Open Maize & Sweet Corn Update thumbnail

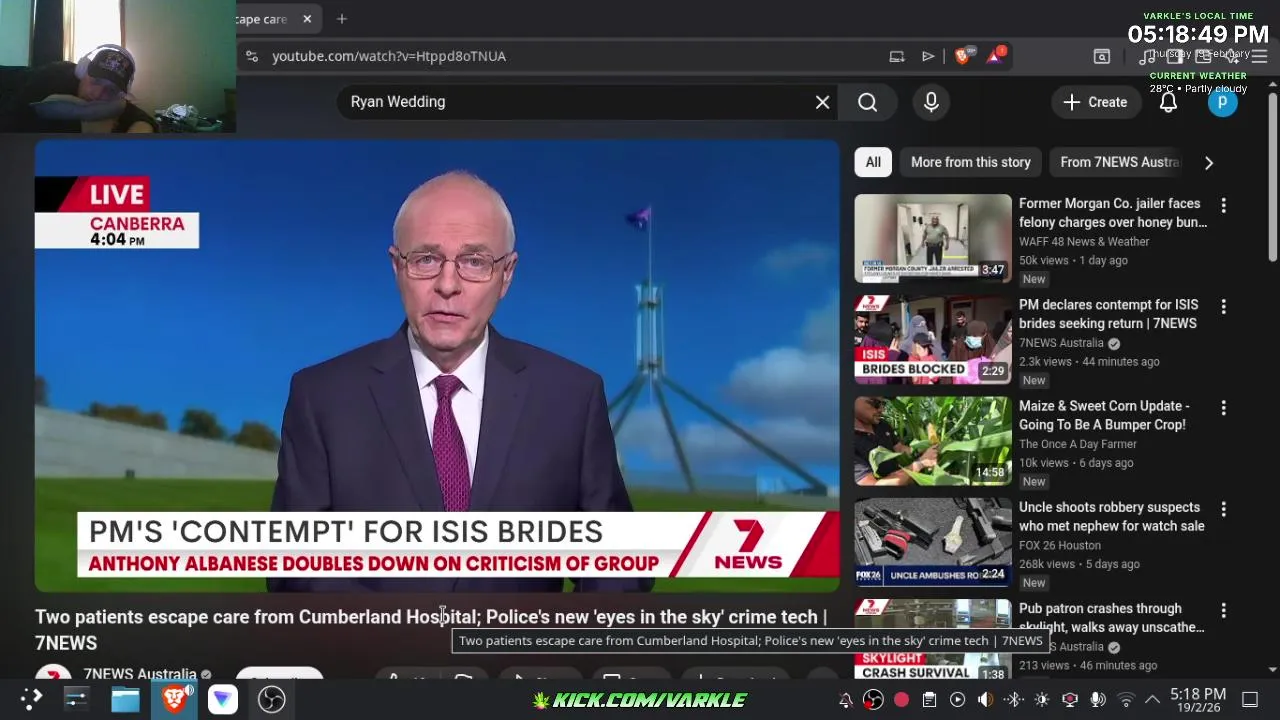tap(933, 441)
